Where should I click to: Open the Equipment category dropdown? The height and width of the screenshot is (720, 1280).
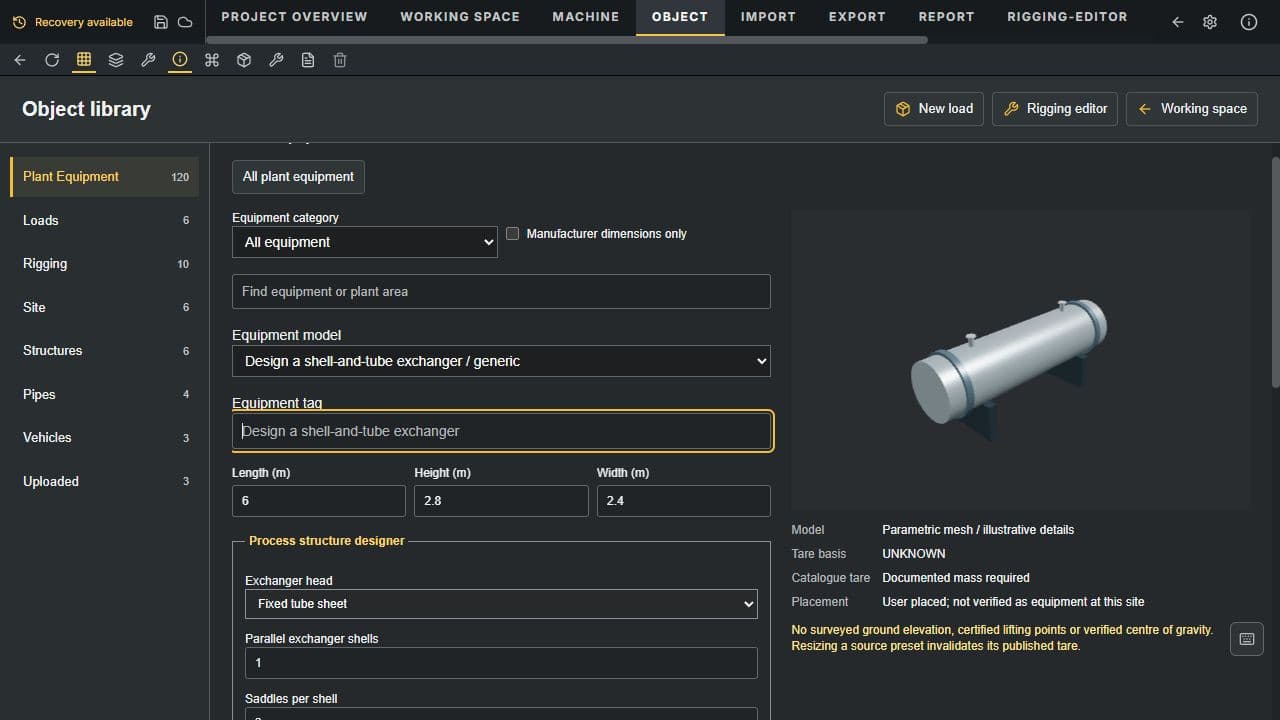[365, 242]
